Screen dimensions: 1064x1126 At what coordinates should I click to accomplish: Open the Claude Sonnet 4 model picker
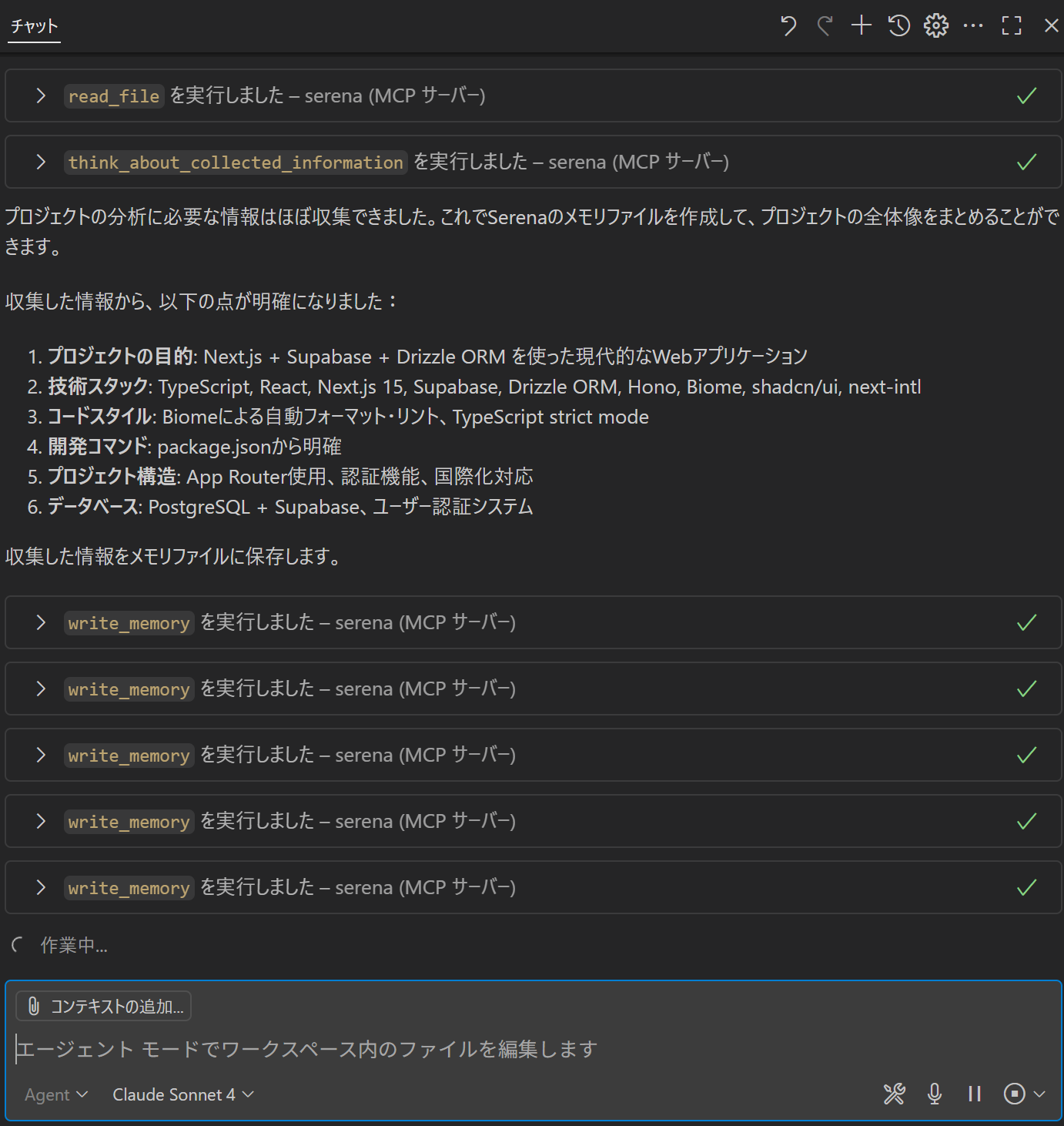182,1094
